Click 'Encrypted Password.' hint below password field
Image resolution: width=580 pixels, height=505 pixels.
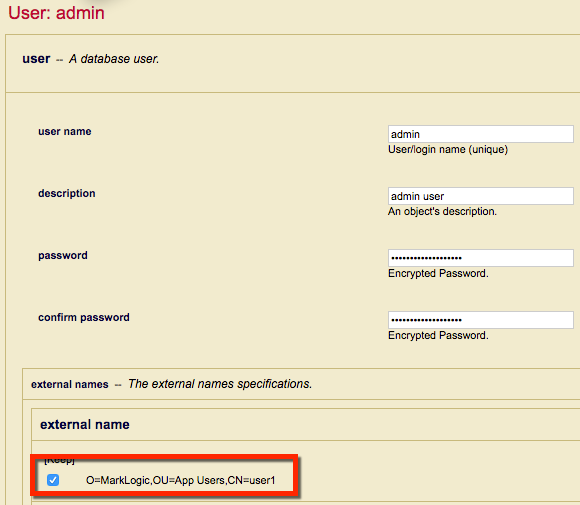coord(438,273)
